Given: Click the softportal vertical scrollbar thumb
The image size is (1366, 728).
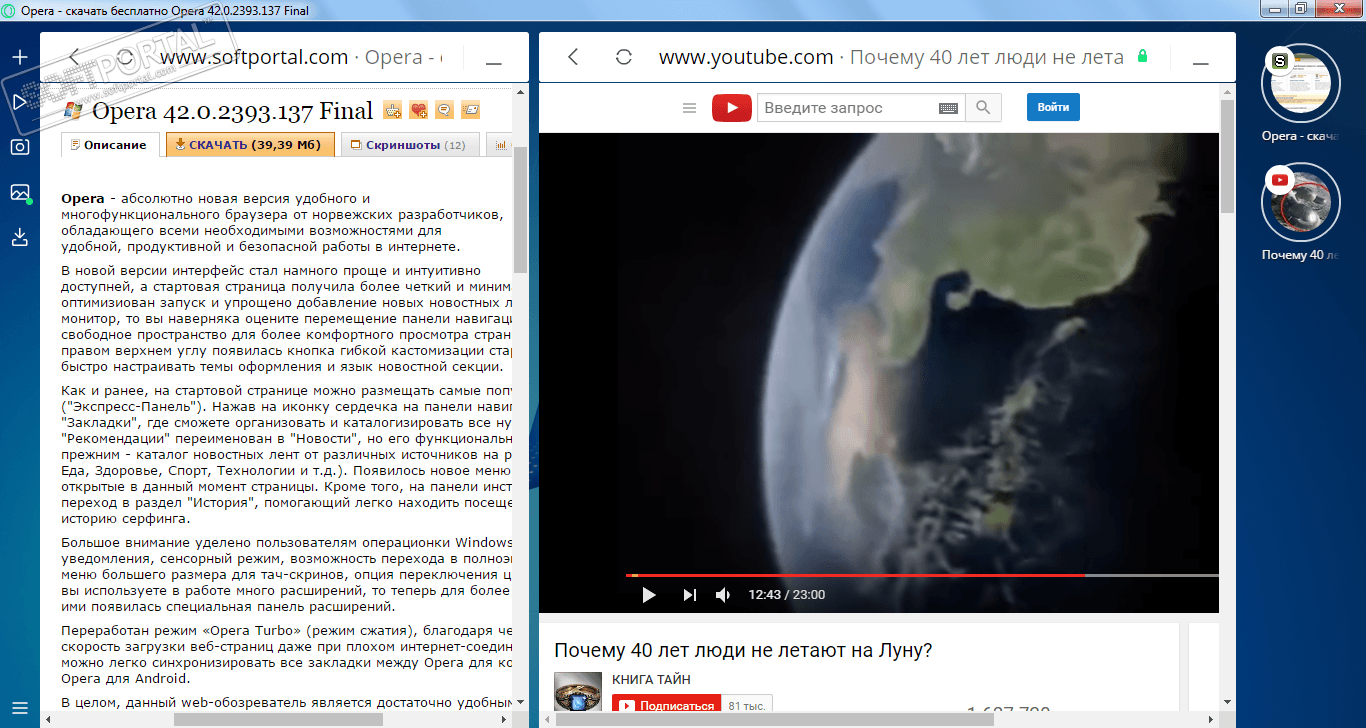Looking at the screenshot, I should coord(520,210).
